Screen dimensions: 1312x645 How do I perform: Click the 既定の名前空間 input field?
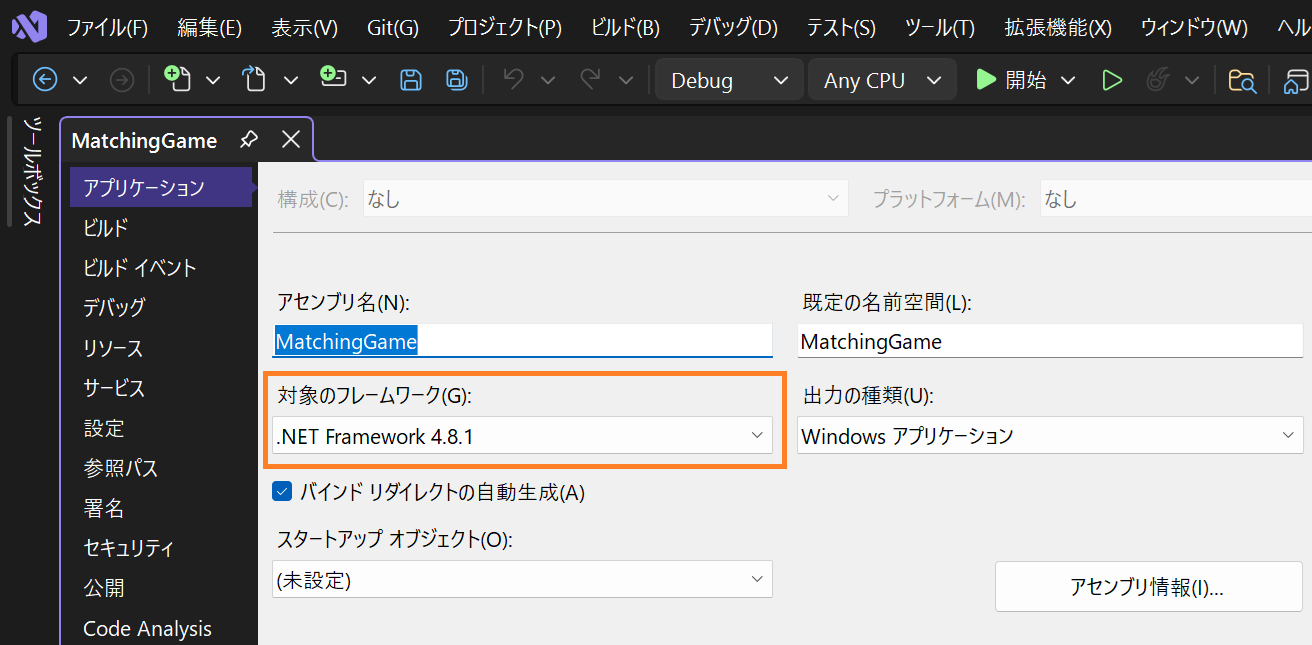(x=1050, y=341)
